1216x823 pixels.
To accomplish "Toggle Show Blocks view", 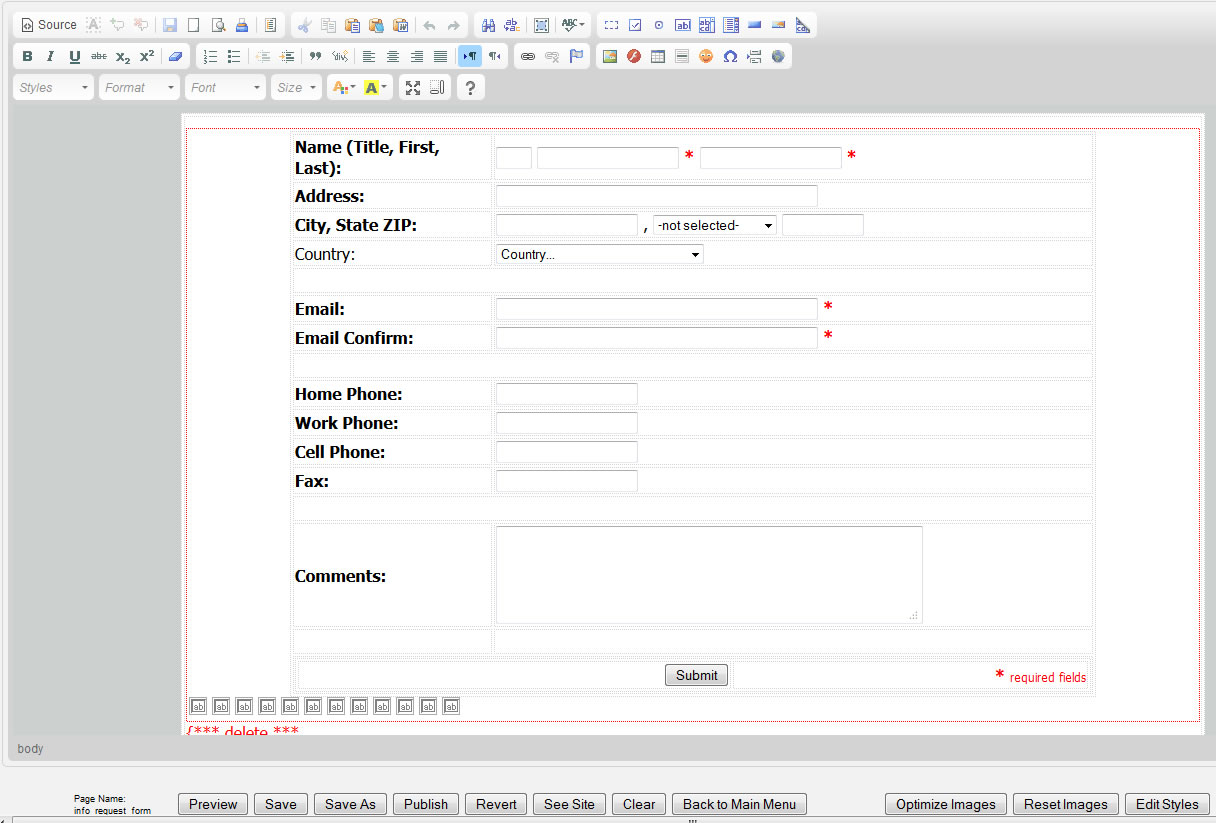I will click(437, 88).
